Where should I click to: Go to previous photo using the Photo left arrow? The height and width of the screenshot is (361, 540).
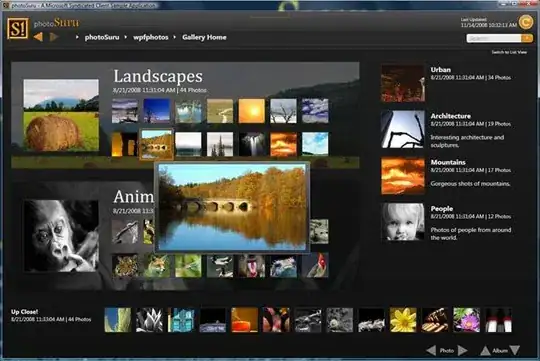click(431, 350)
